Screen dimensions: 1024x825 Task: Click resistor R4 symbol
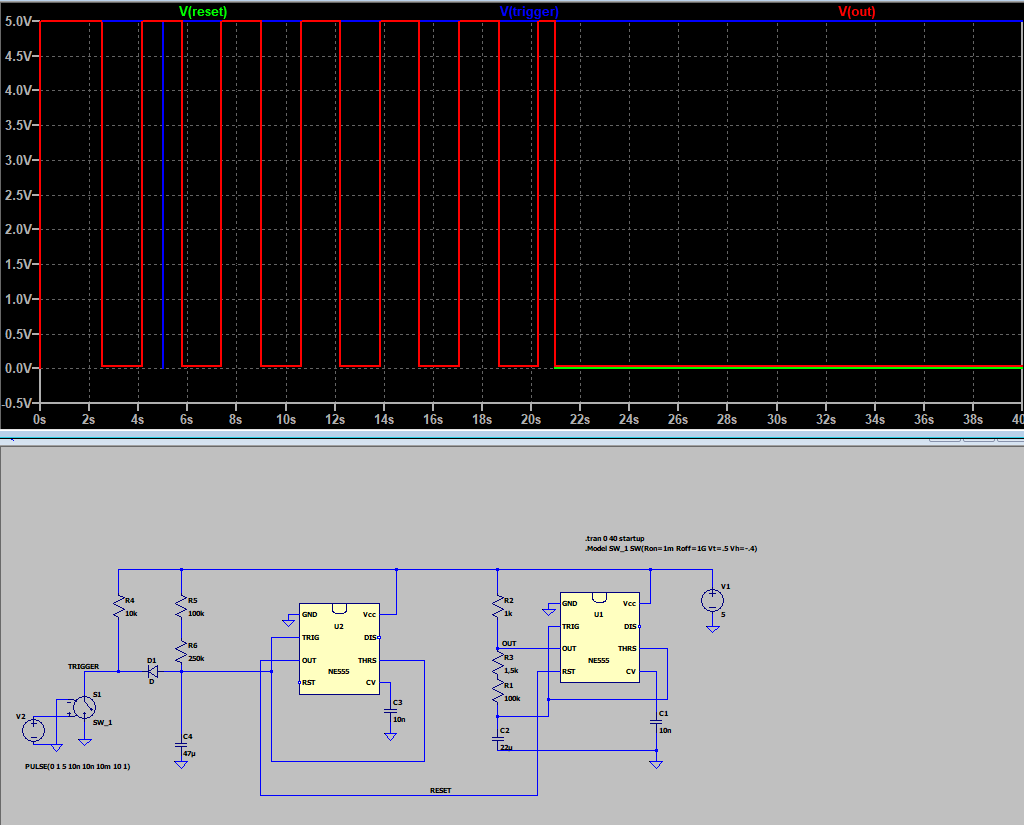coord(119,607)
